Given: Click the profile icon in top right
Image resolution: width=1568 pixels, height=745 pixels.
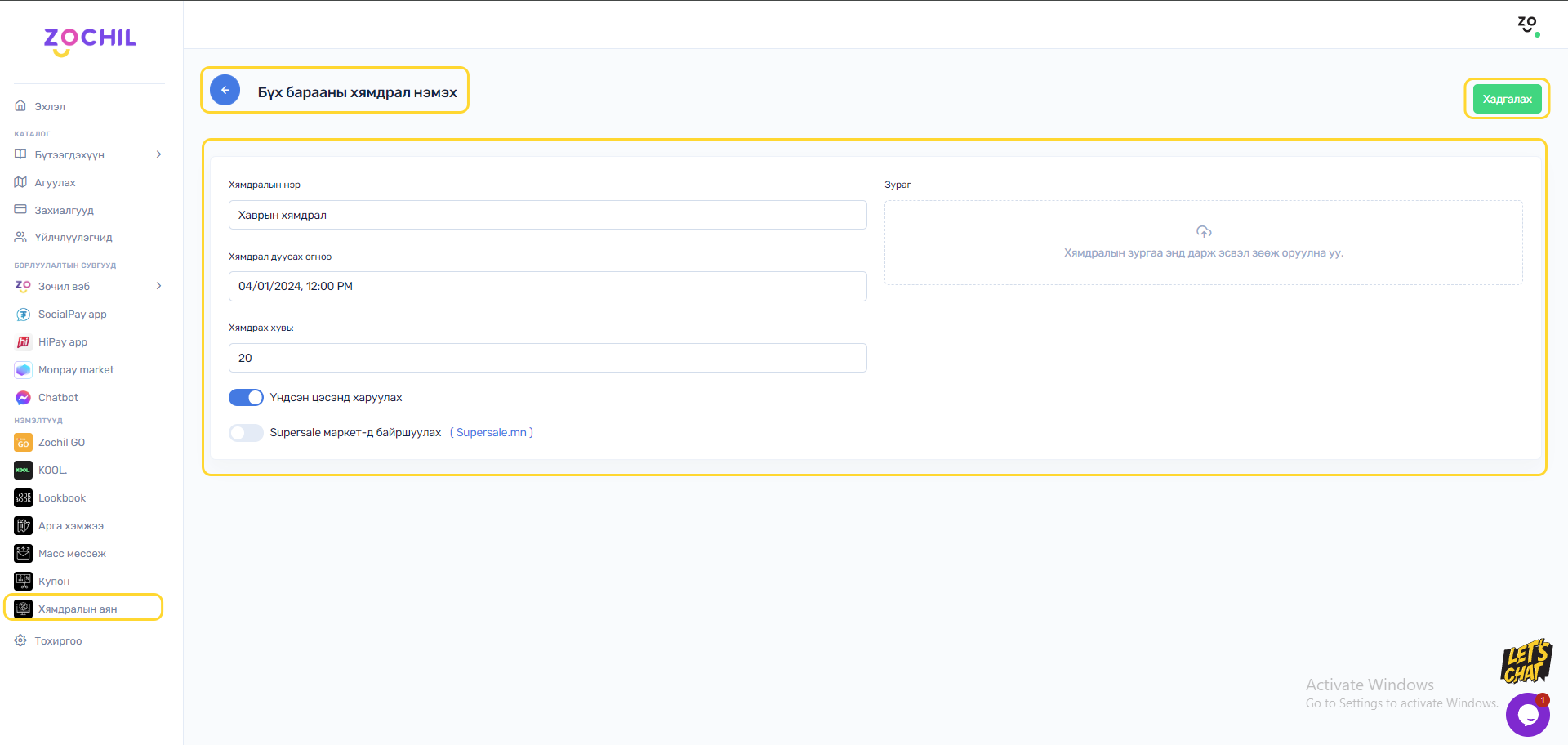Looking at the screenshot, I should click(x=1527, y=25).
